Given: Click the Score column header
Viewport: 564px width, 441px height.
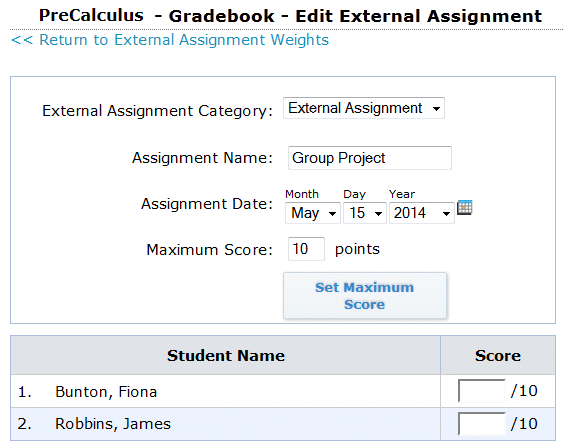Looking at the screenshot, I should click(498, 355).
